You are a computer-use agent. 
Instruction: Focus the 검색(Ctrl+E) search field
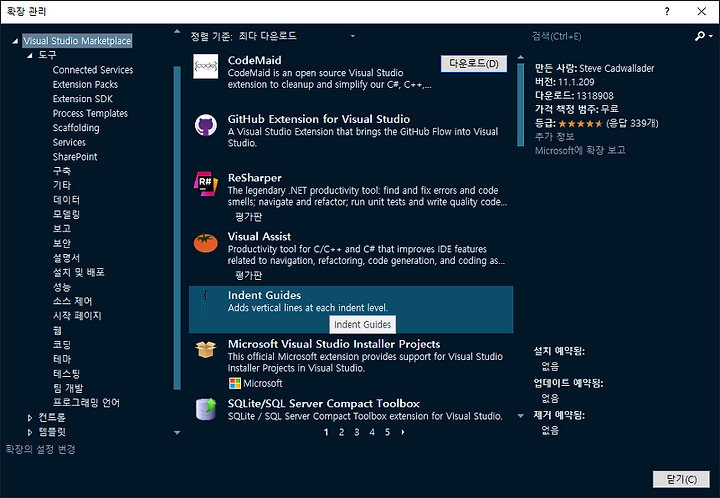(611, 36)
